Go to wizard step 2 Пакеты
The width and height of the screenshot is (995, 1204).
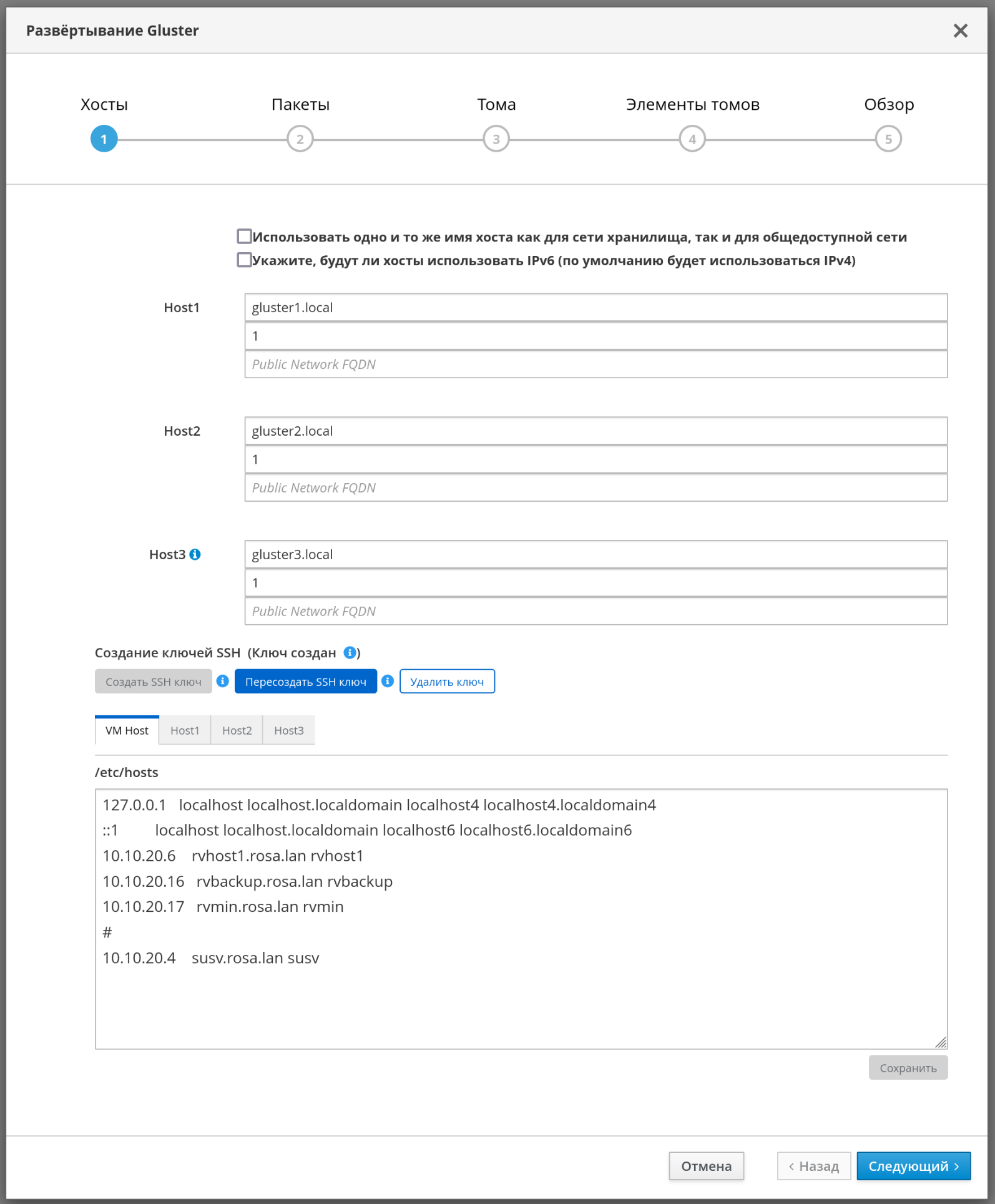tap(300, 139)
